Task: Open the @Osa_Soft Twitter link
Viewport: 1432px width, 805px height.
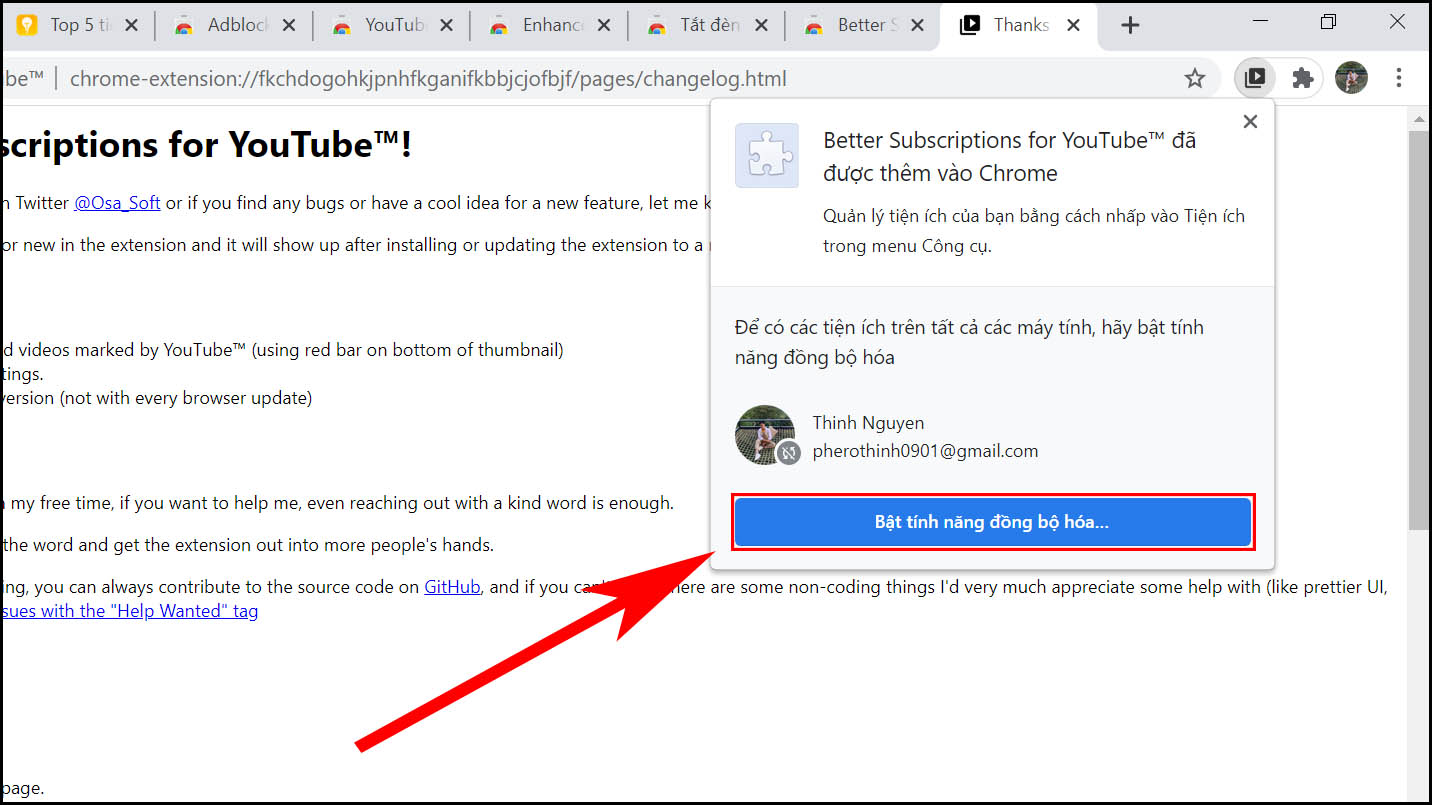Action: 117,203
